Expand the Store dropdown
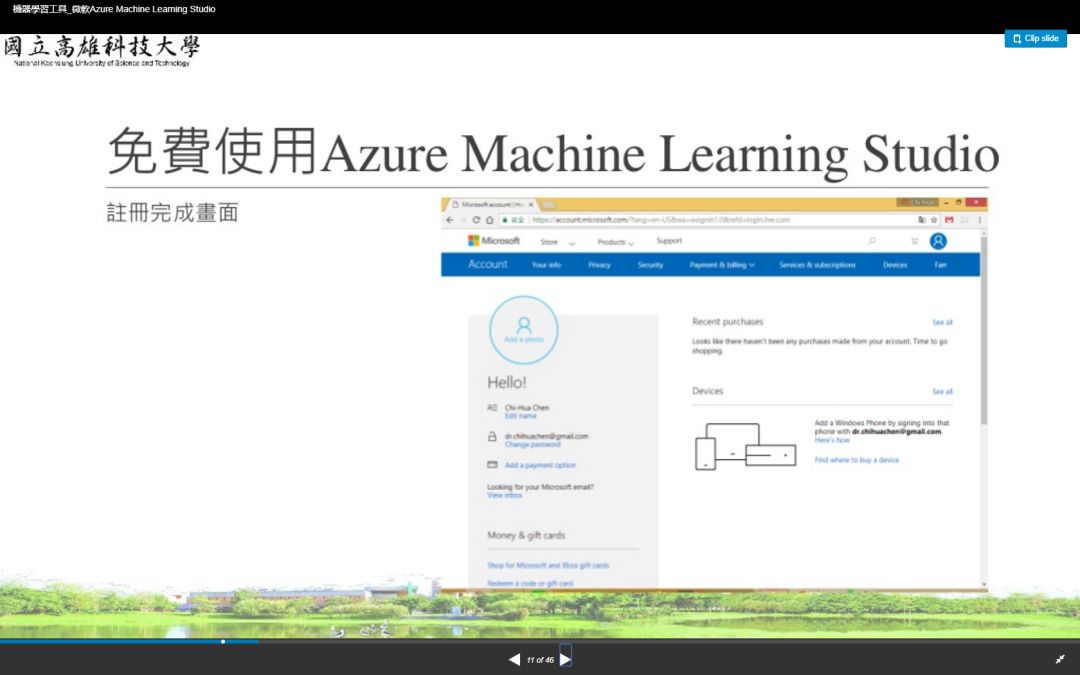 coord(557,242)
